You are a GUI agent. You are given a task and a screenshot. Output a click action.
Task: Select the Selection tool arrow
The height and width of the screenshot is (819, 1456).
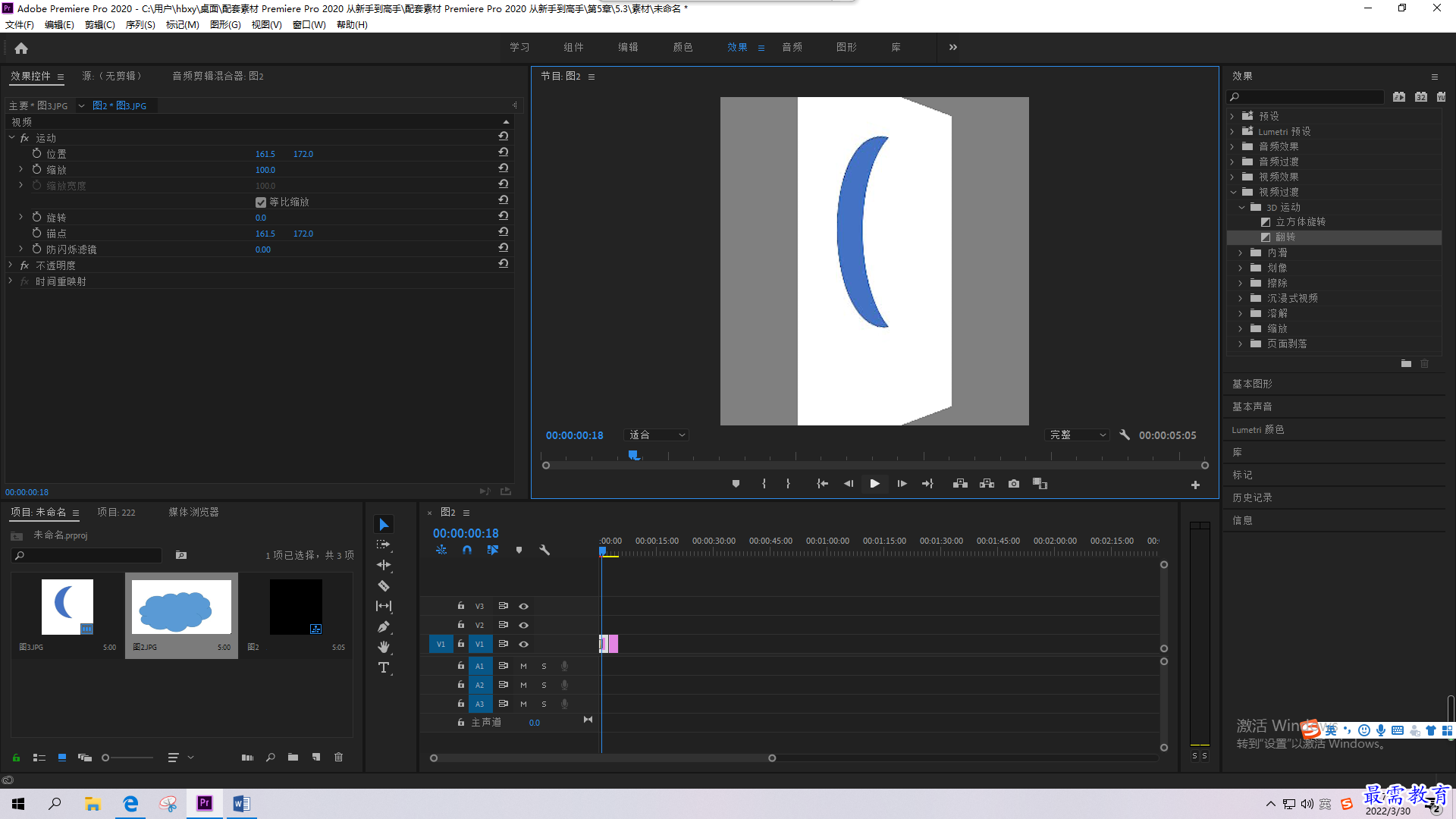384,525
